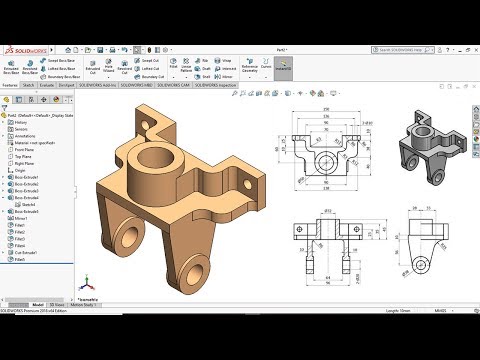Click the Edit Appearance icon

pos(312,94)
